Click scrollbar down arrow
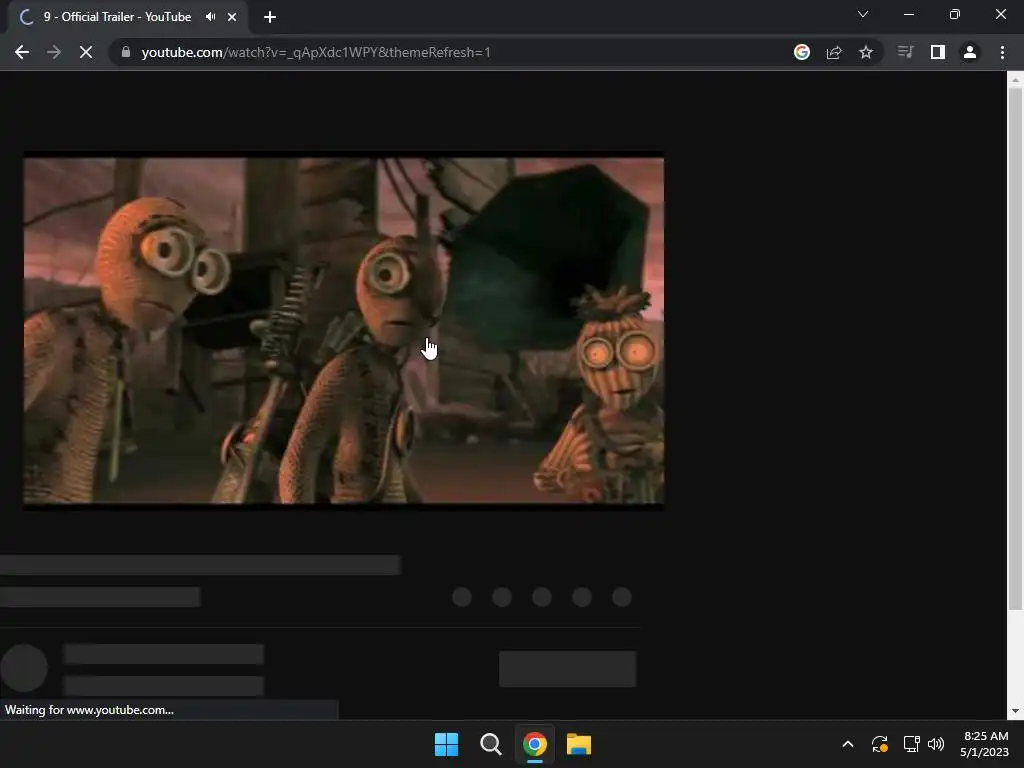 [1015, 711]
